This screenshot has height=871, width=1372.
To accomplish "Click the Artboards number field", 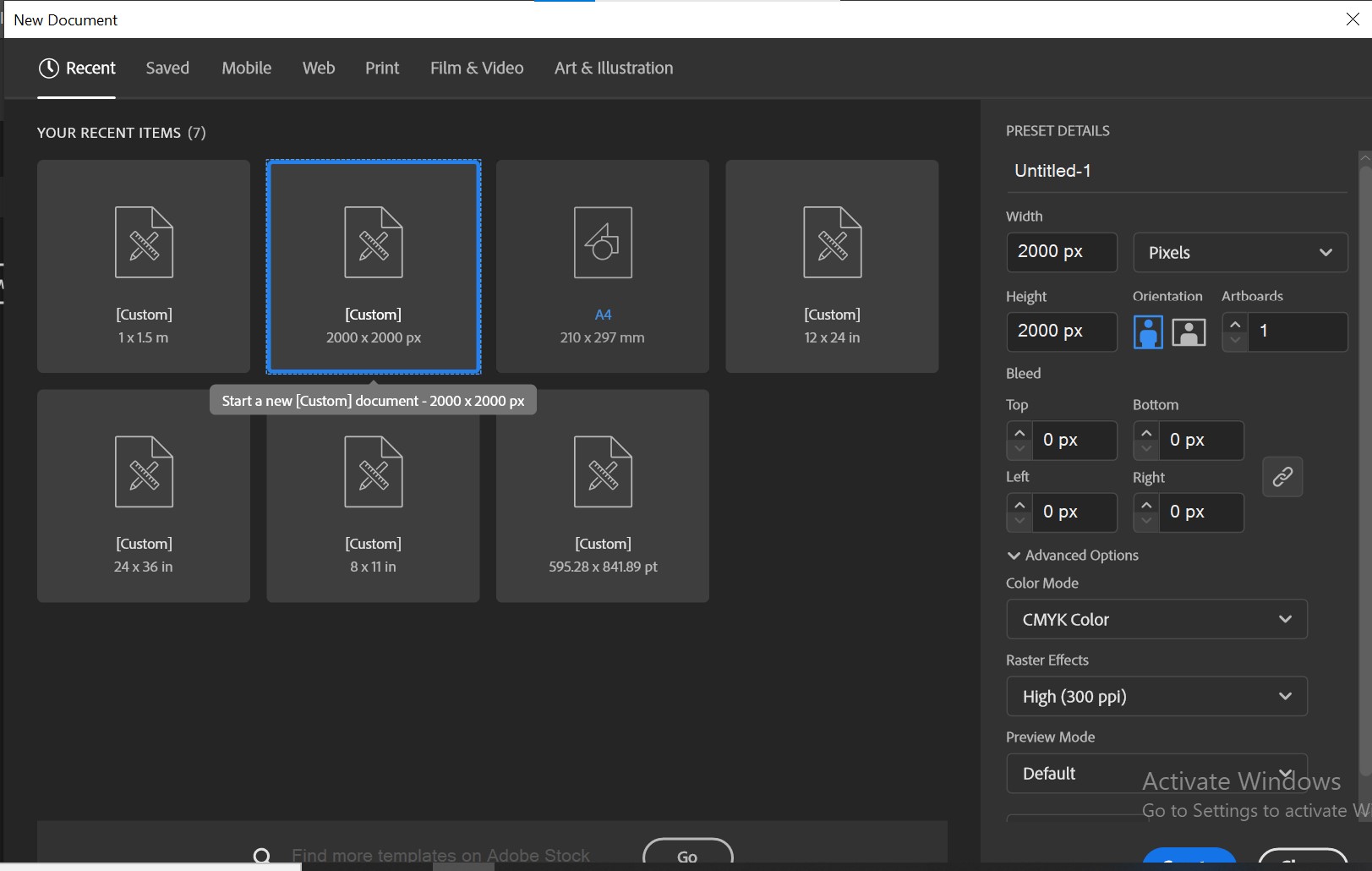I will [1298, 331].
